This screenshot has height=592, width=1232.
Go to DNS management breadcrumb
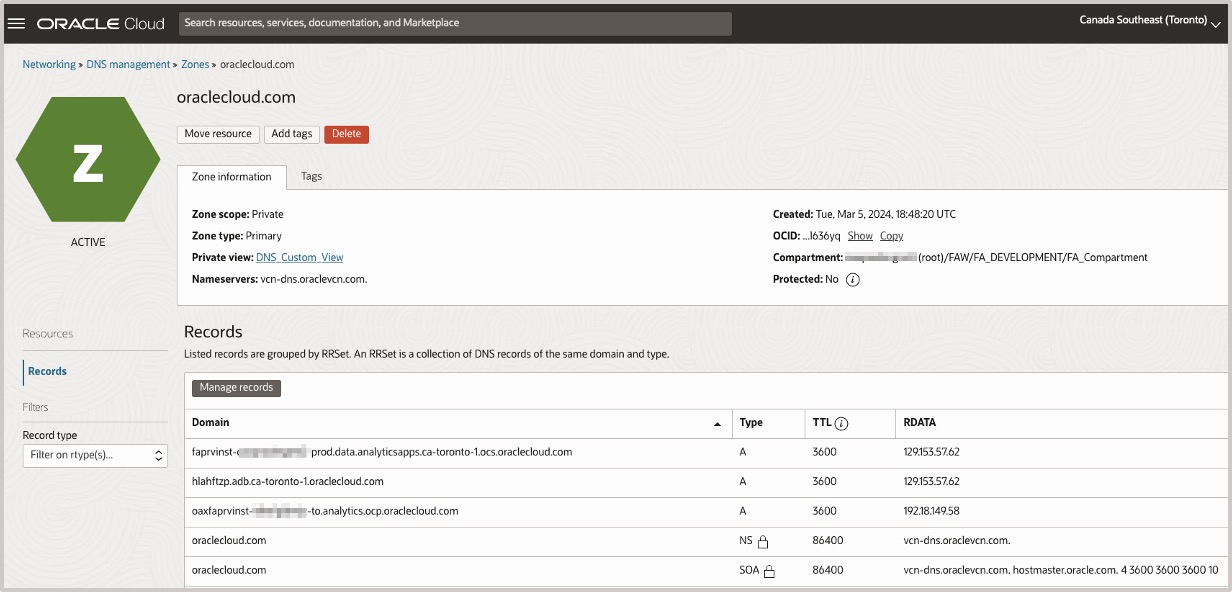pyautogui.click(x=128, y=64)
